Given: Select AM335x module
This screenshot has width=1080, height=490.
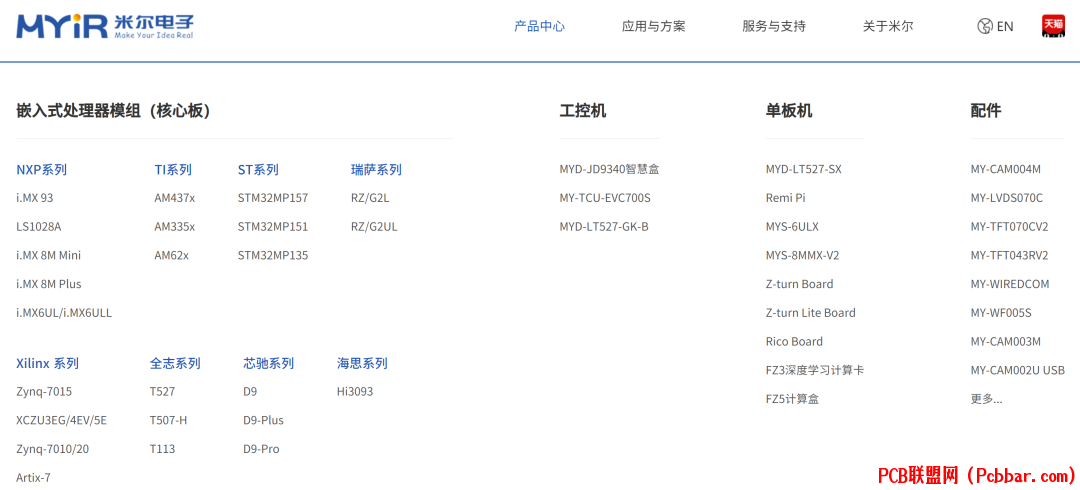Looking at the screenshot, I should (175, 227).
